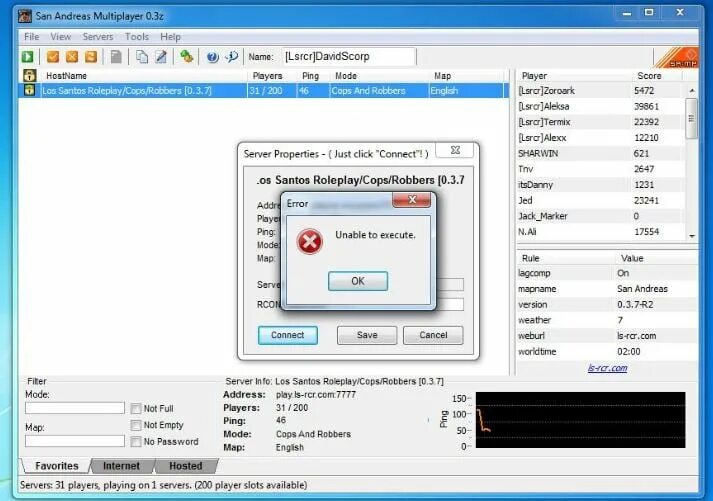Open the Tools menu
This screenshot has height=501, width=713.
137,37
